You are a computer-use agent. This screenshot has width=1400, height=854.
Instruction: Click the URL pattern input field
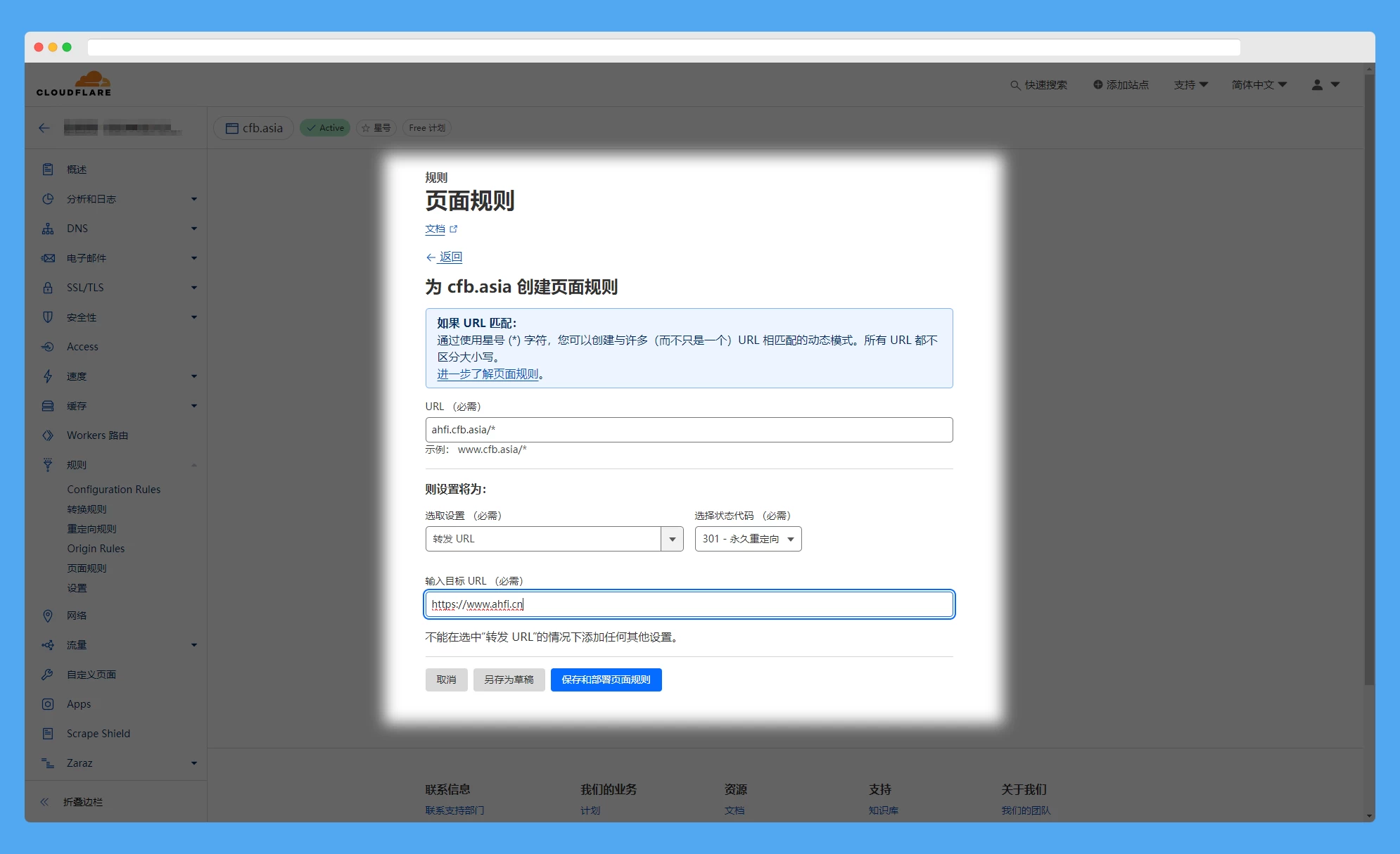tap(689, 430)
